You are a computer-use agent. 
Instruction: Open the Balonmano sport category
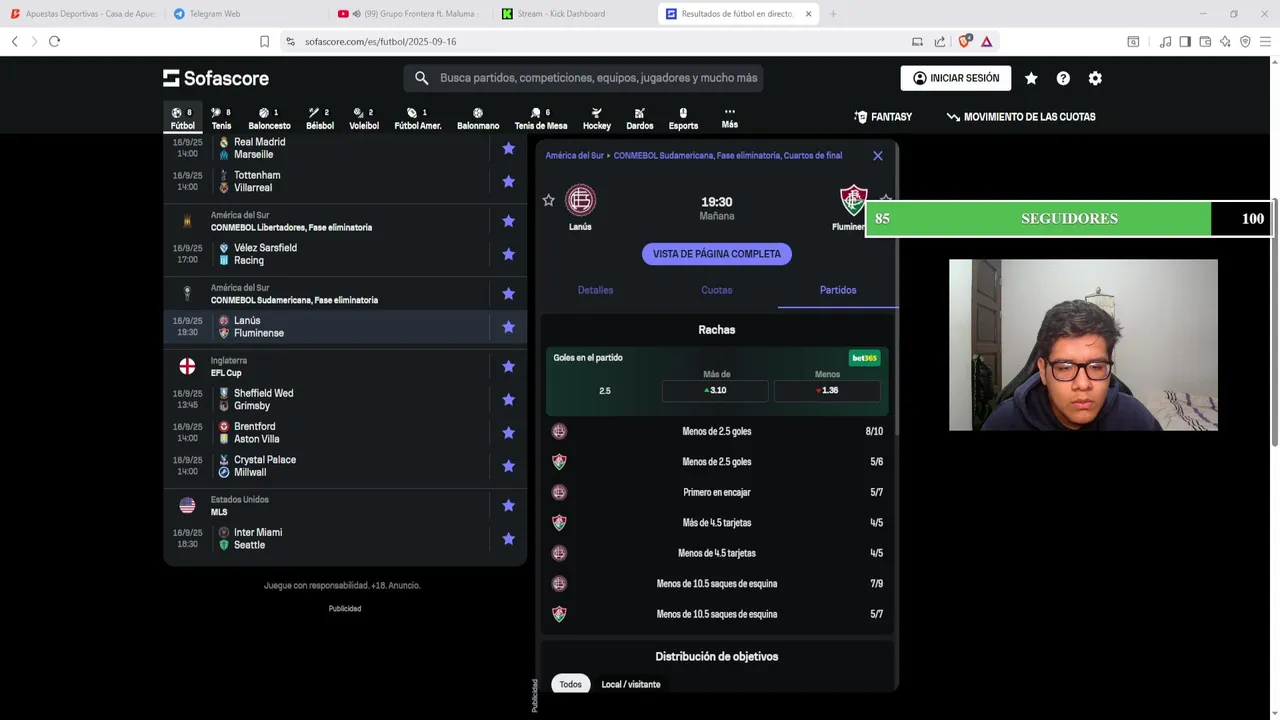pyautogui.click(x=478, y=118)
